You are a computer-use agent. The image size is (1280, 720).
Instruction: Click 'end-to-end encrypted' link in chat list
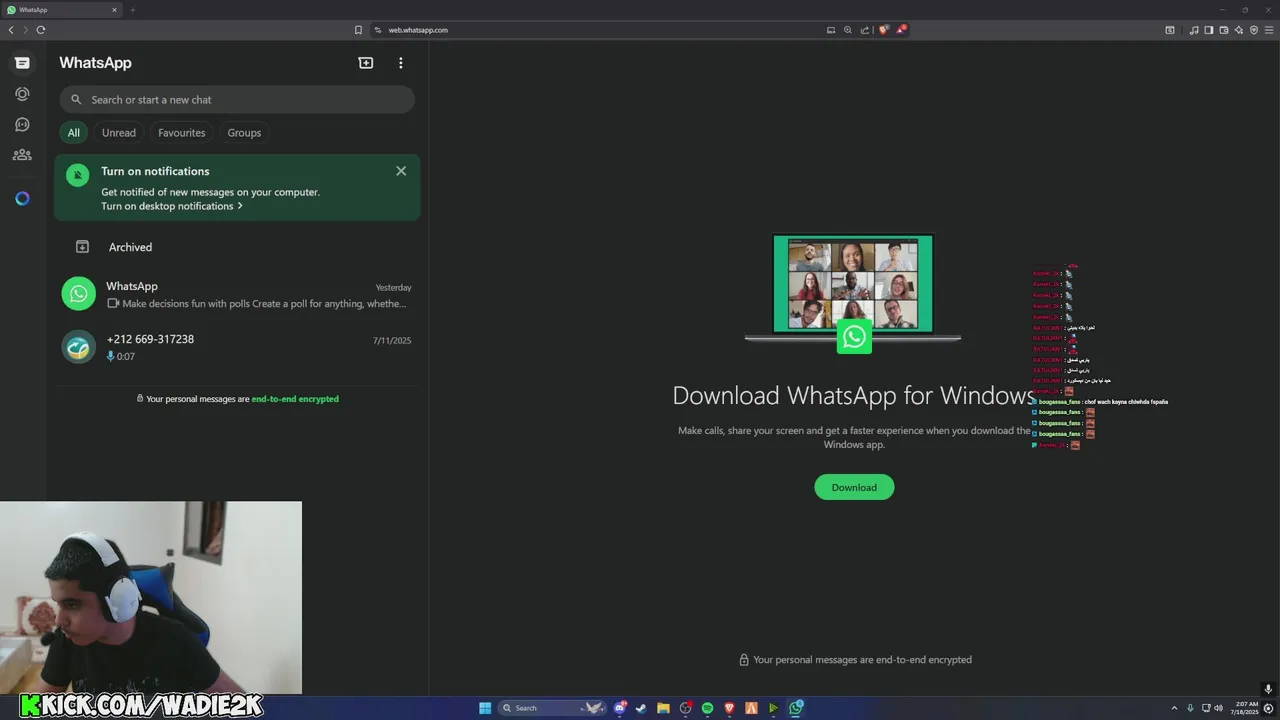[x=295, y=399]
